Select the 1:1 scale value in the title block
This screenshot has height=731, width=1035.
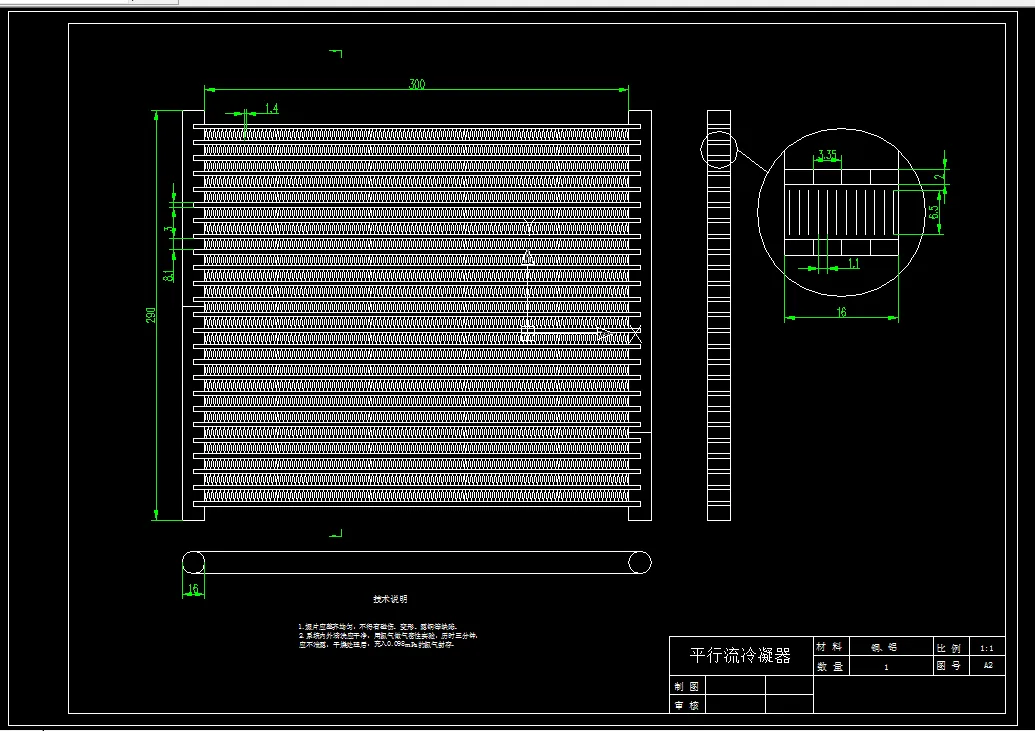tap(986, 648)
